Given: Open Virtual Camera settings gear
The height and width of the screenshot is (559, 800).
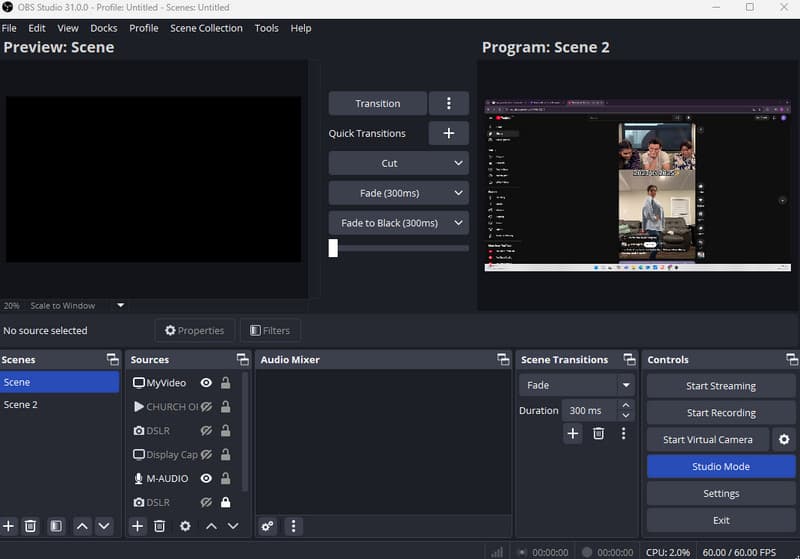Looking at the screenshot, I should click(784, 440).
